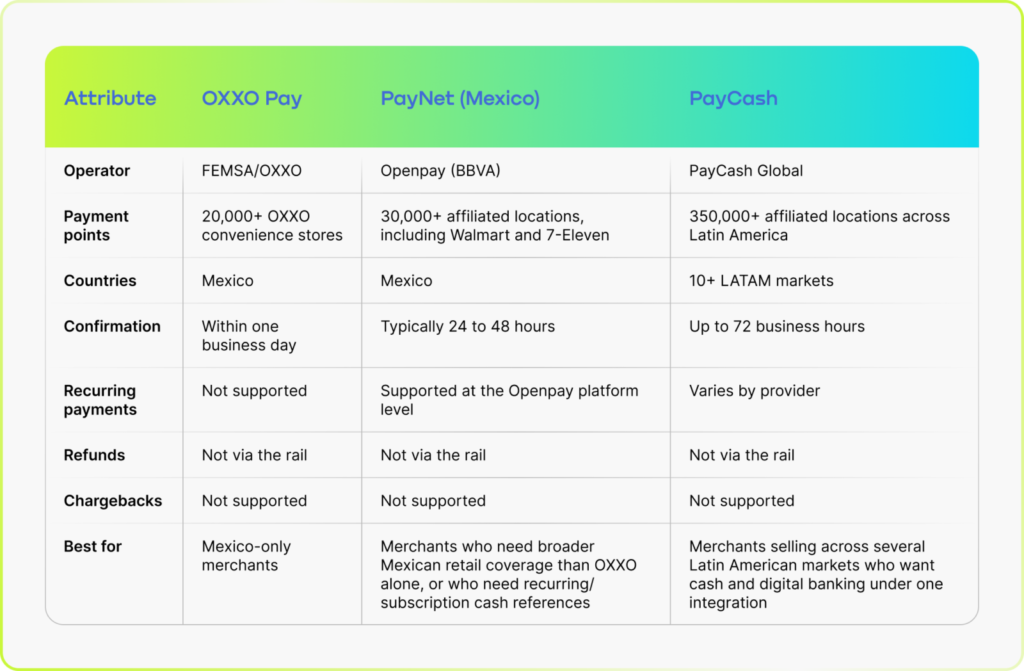
Task: Select the Recurring payments row label
Action: 100,400
